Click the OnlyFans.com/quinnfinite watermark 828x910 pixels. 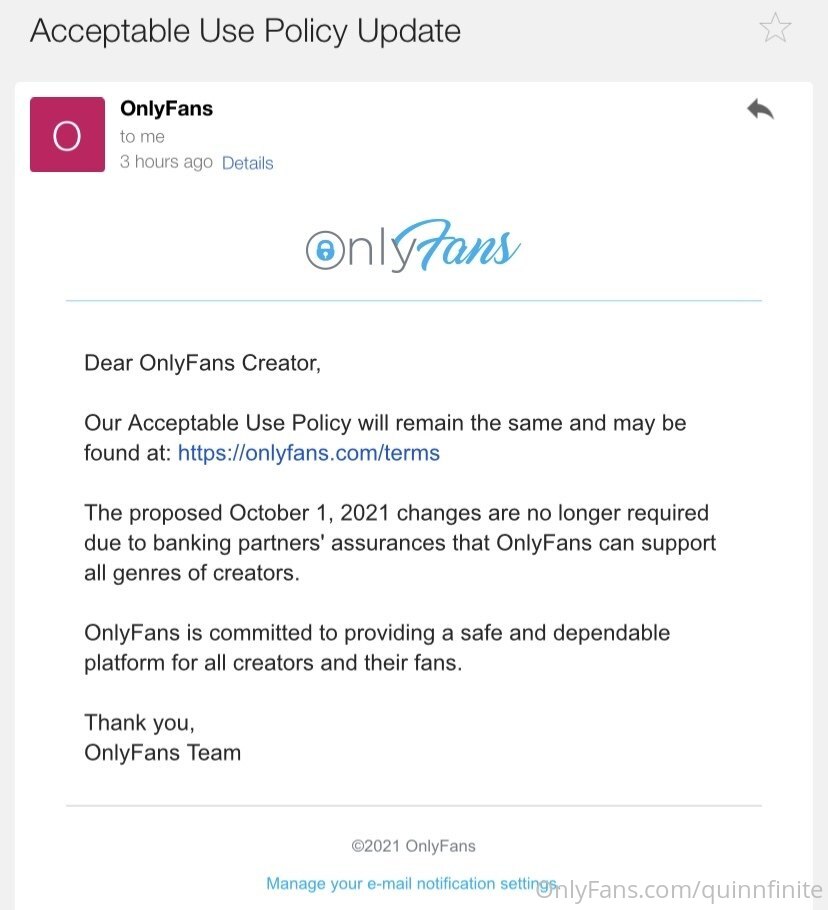tap(680, 889)
